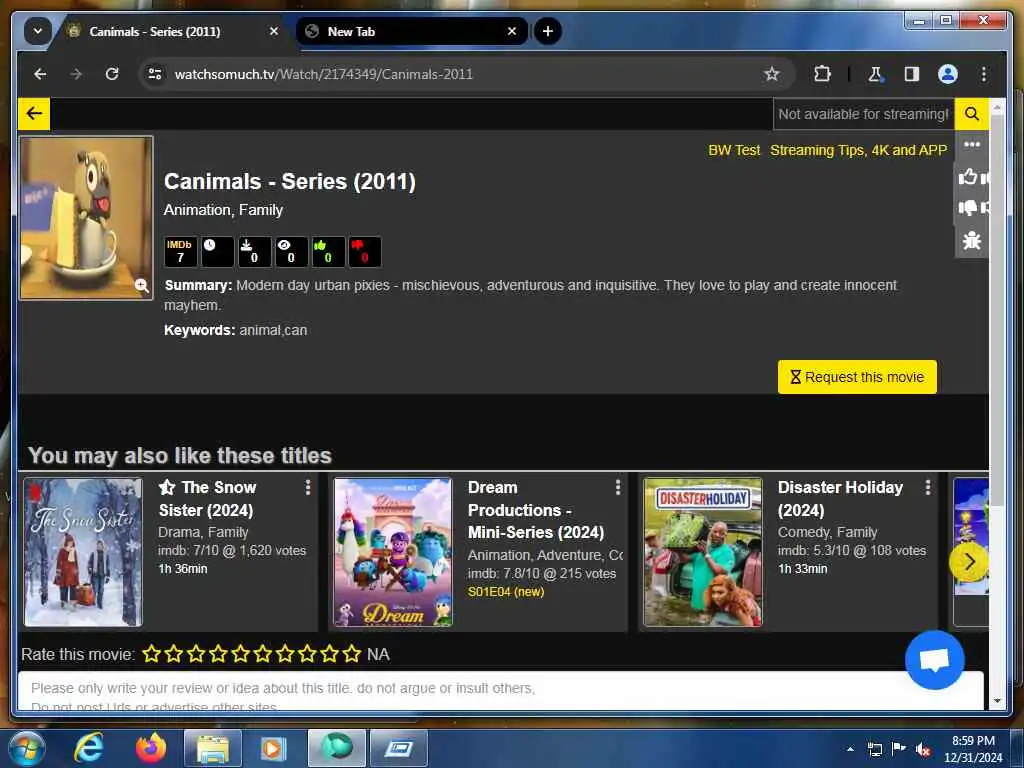This screenshot has height=768, width=1024.
Task: Close the New Tab tab
Action: (x=512, y=31)
